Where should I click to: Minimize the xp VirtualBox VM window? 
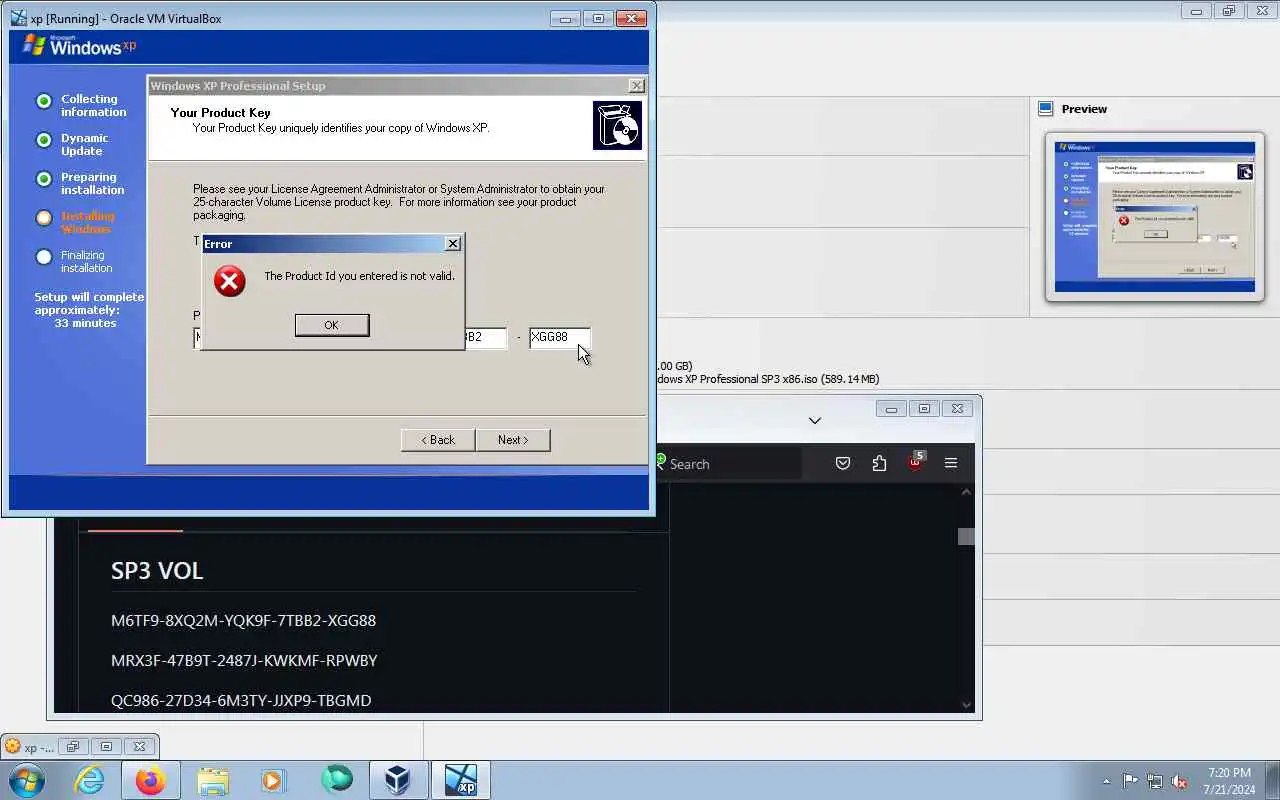pos(565,18)
